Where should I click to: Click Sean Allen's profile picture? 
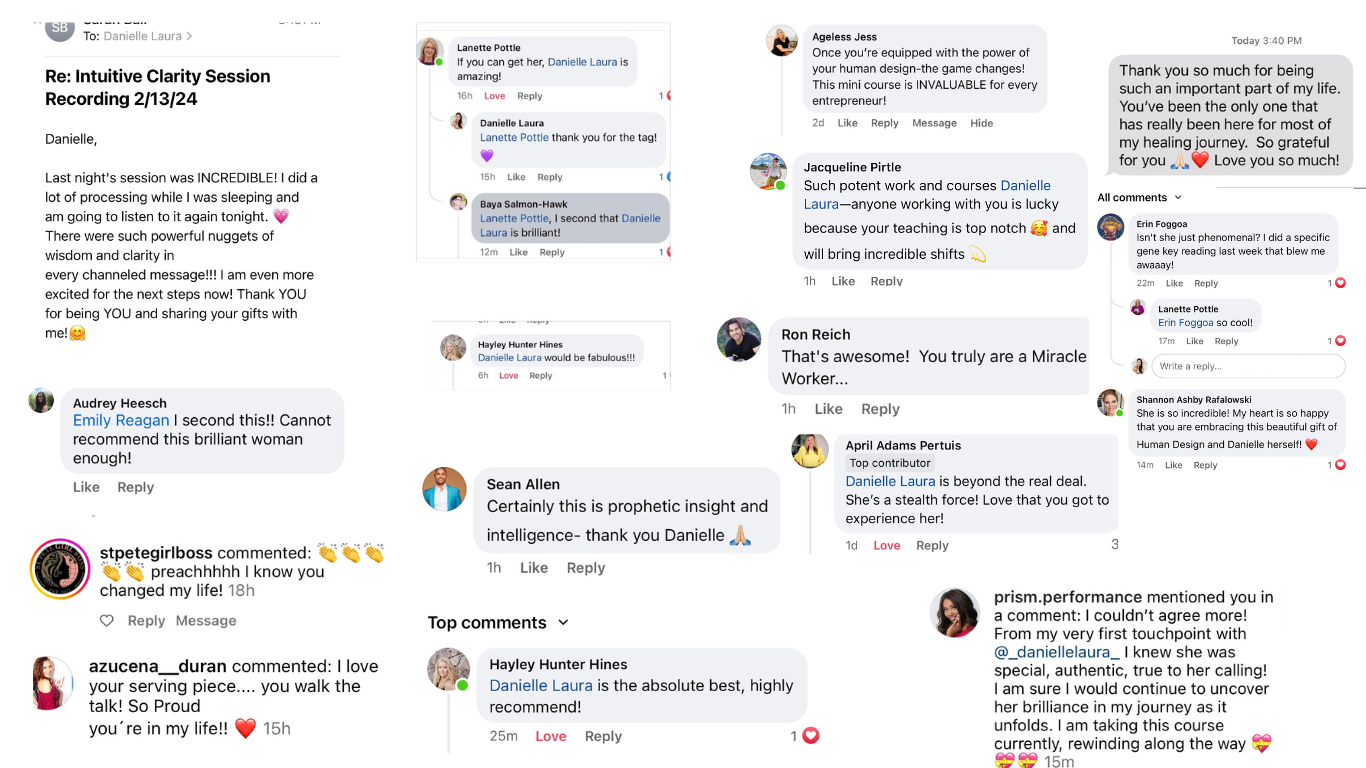click(445, 489)
